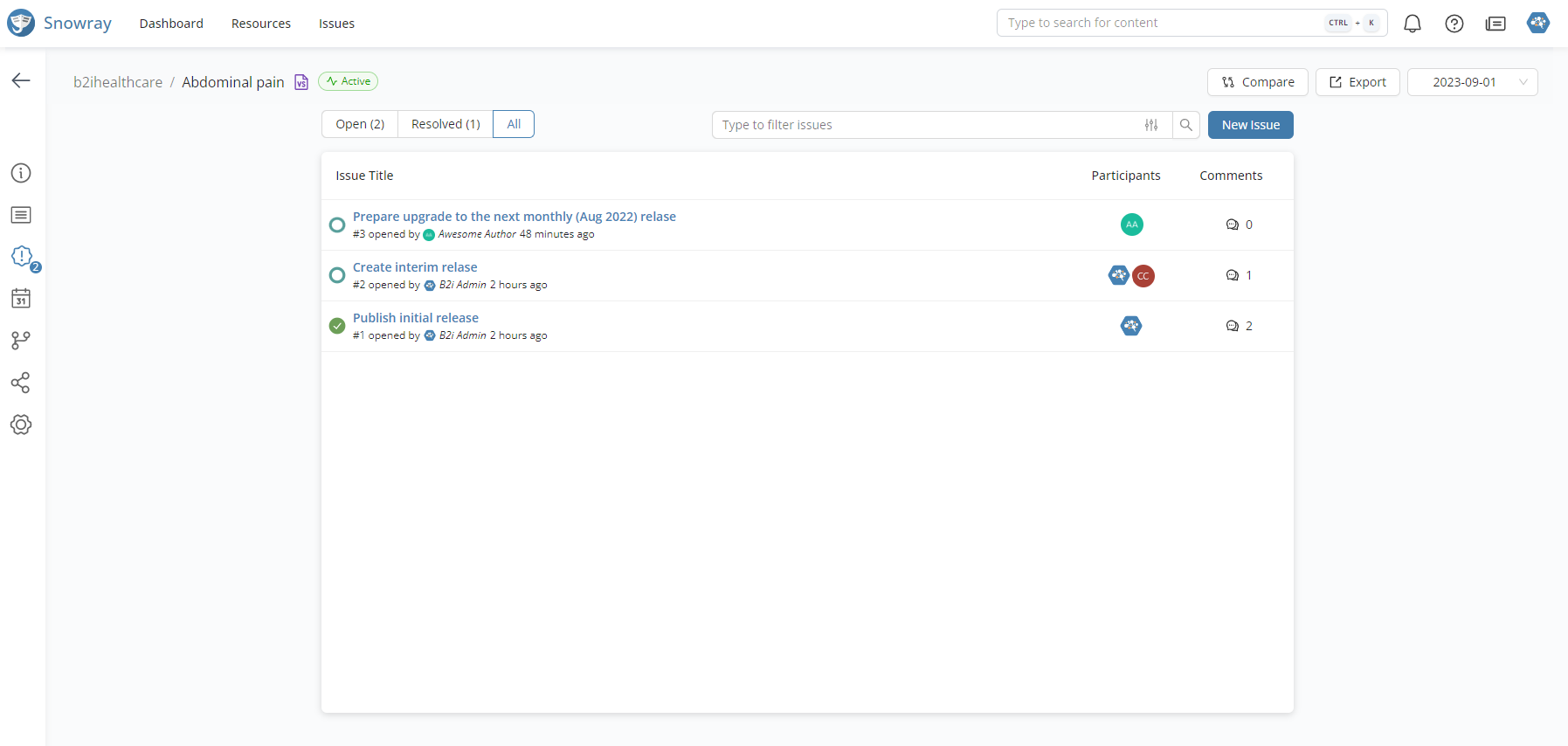Screen dimensions: 1568x746
Task: Open the calendar icon in the sidebar
Action: click(21, 299)
